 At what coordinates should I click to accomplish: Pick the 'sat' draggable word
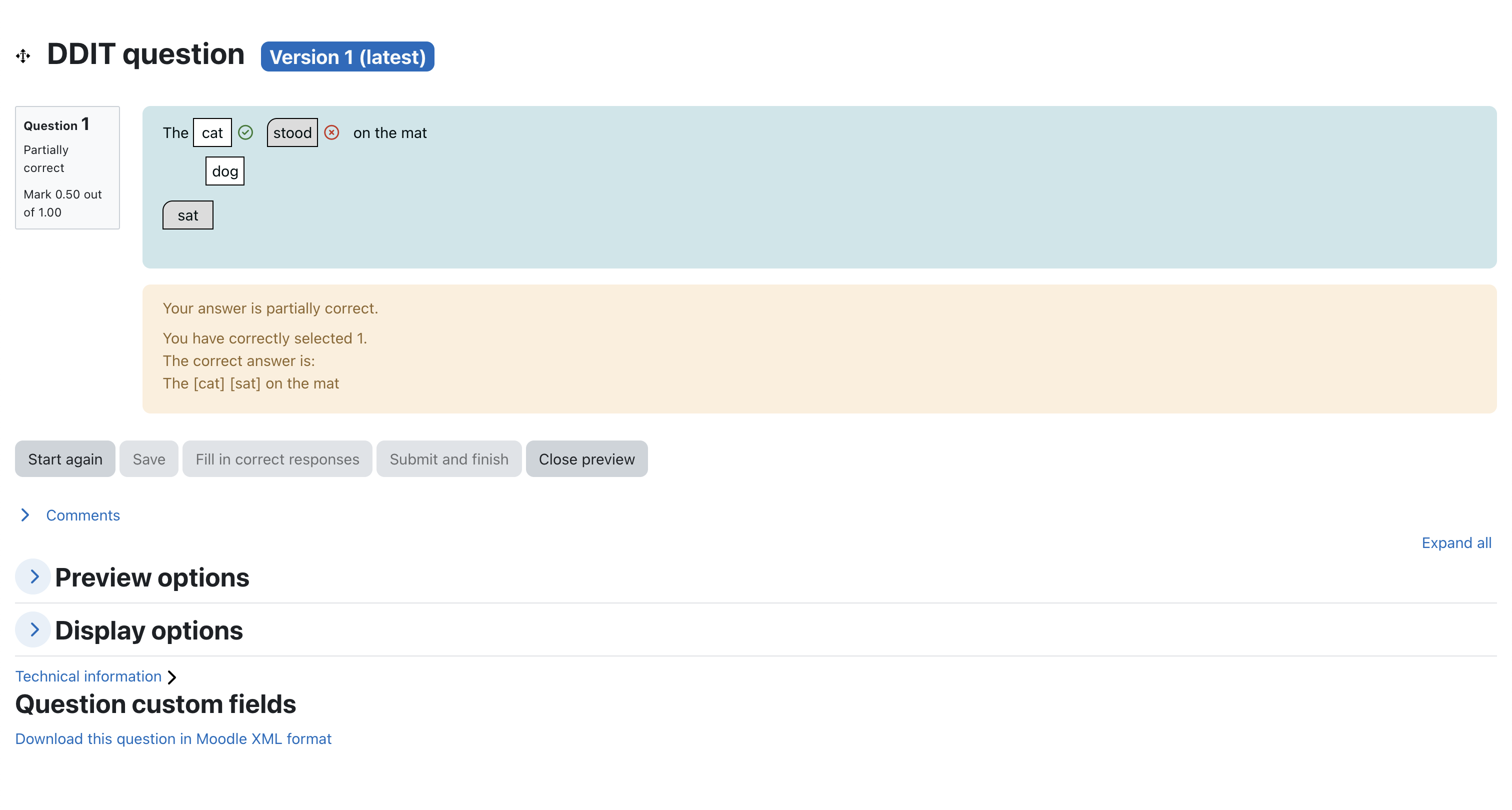pyautogui.click(x=188, y=215)
